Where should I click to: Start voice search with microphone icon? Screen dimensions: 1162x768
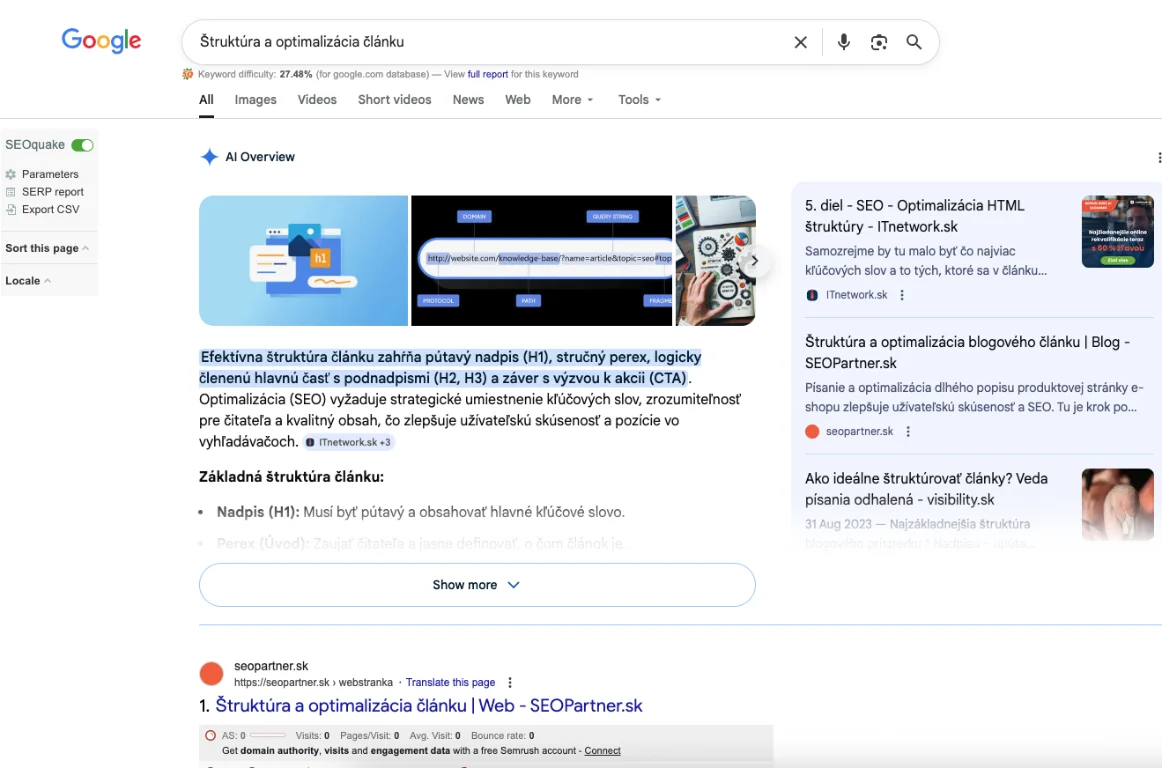844,42
